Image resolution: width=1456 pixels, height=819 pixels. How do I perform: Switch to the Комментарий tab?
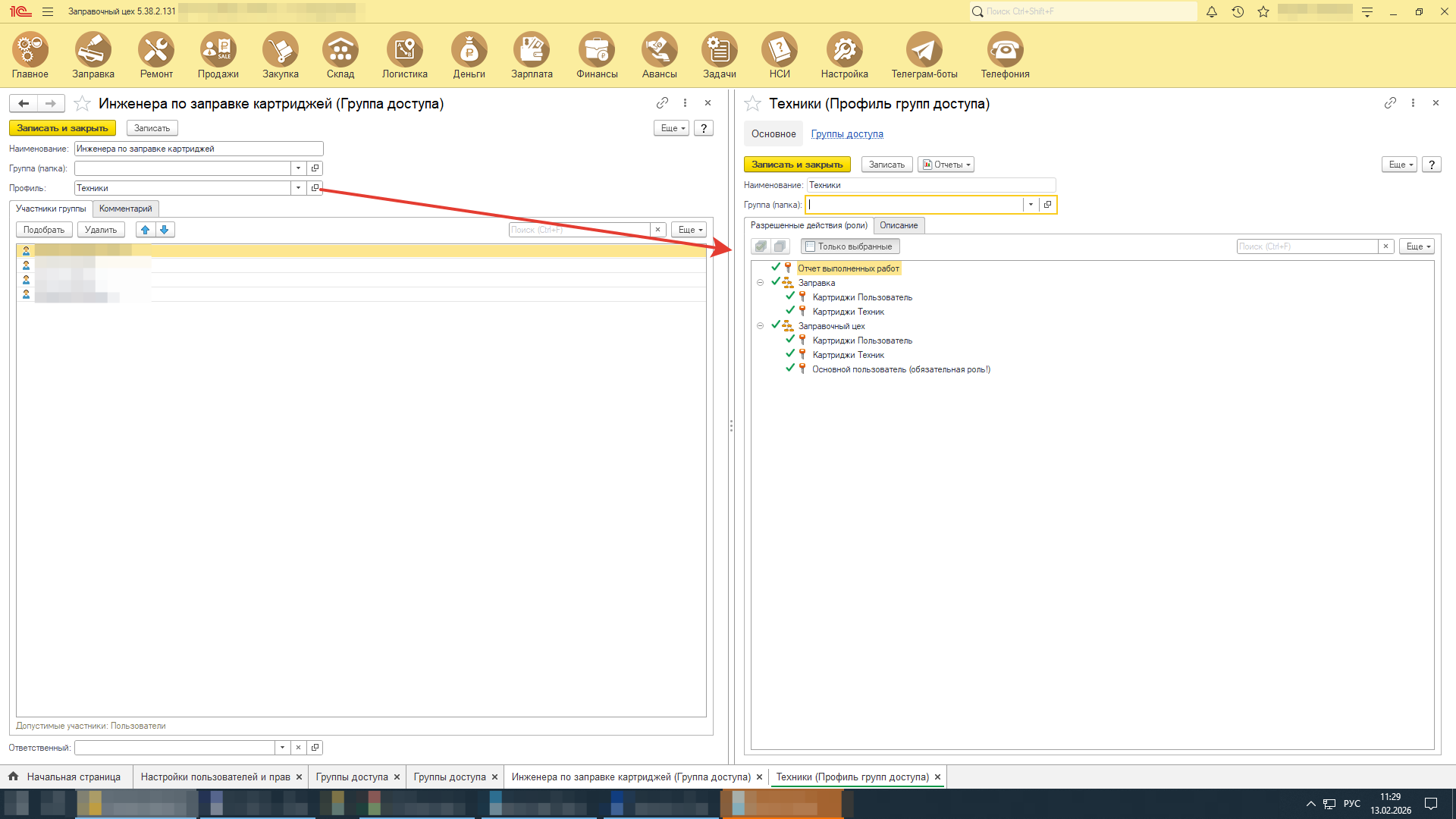125,209
